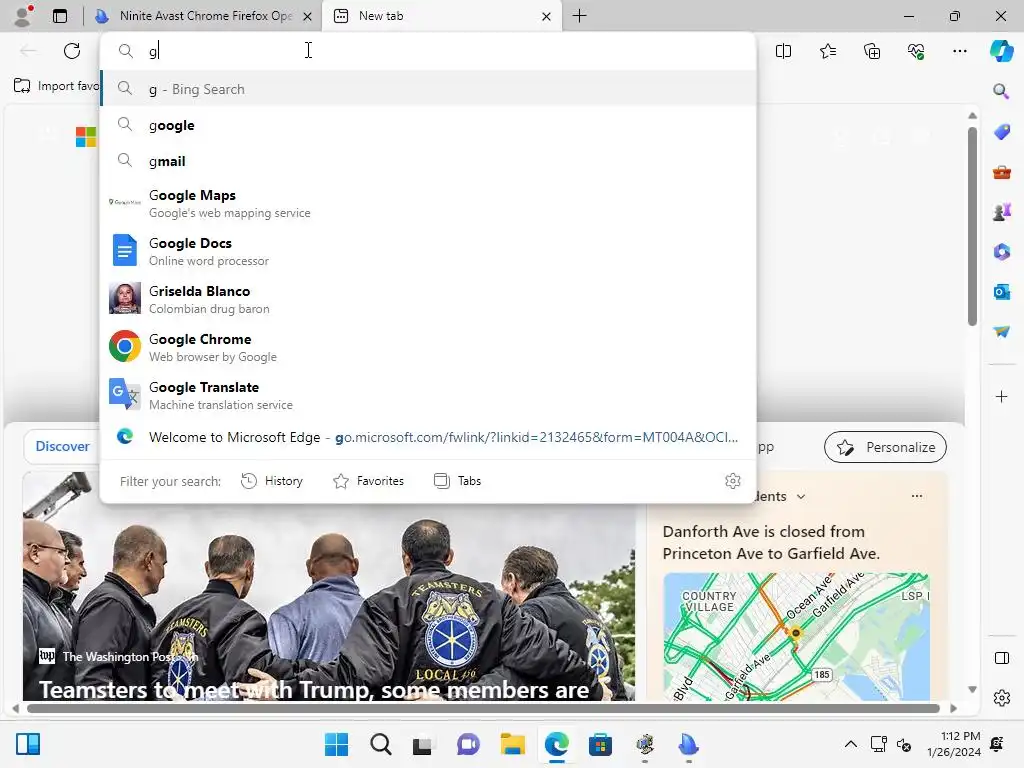
Task: Click Import favorites in the favorites bar
Action: [57, 86]
